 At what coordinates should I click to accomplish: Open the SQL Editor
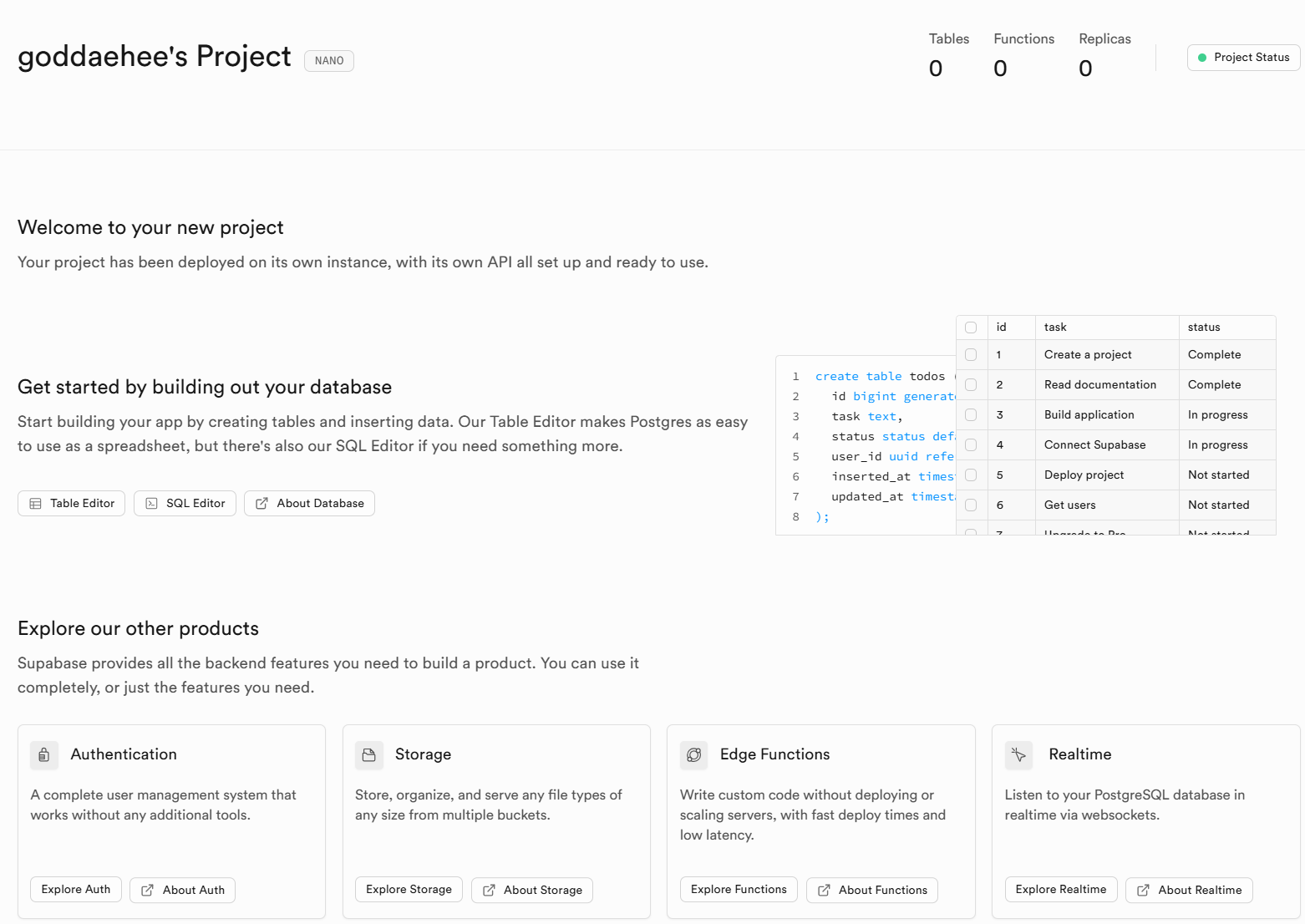pos(185,504)
